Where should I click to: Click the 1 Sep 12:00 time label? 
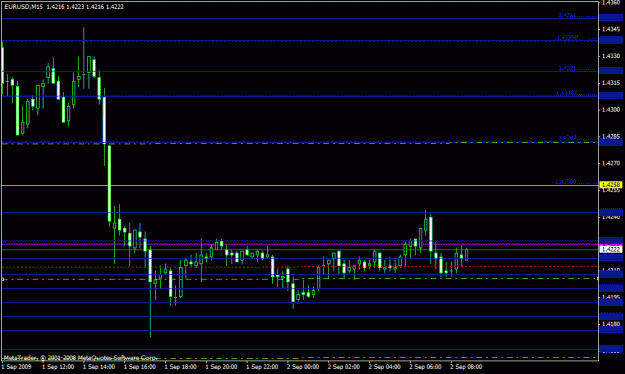(58, 366)
